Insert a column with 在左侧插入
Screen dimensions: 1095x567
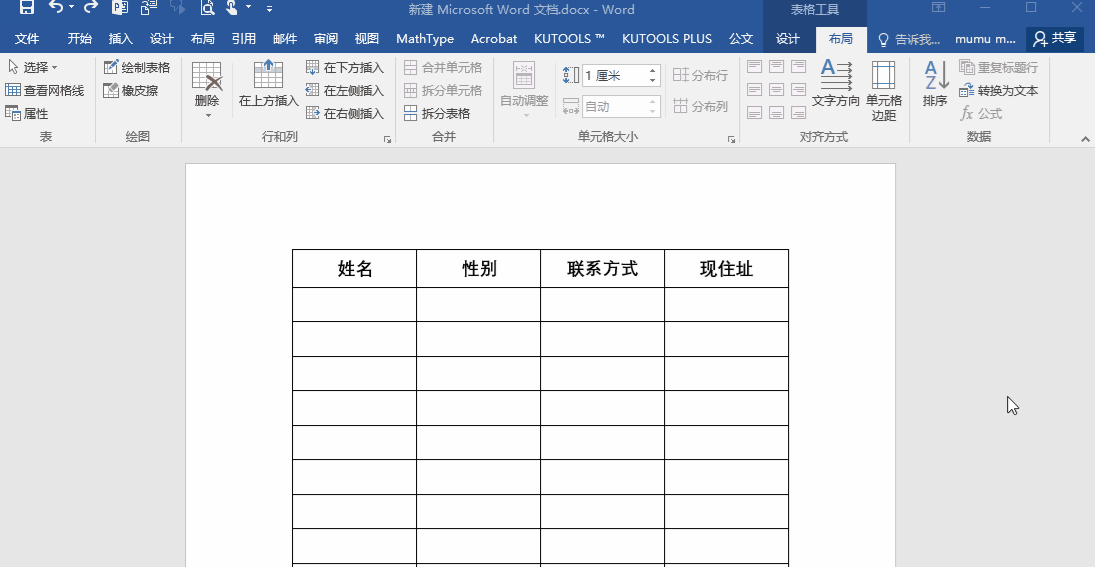[x=345, y=90]
